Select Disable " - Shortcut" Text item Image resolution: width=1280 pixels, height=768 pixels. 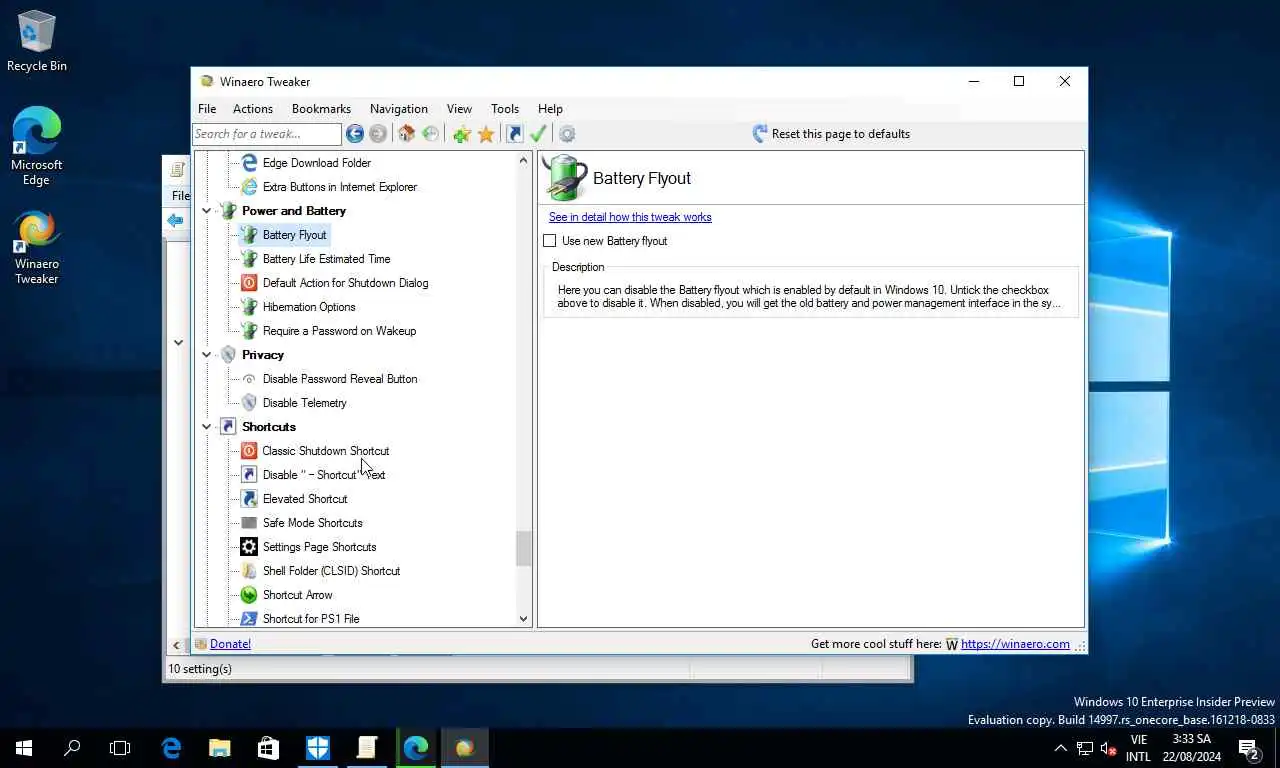pyautogui.click(x=323, y=475)
